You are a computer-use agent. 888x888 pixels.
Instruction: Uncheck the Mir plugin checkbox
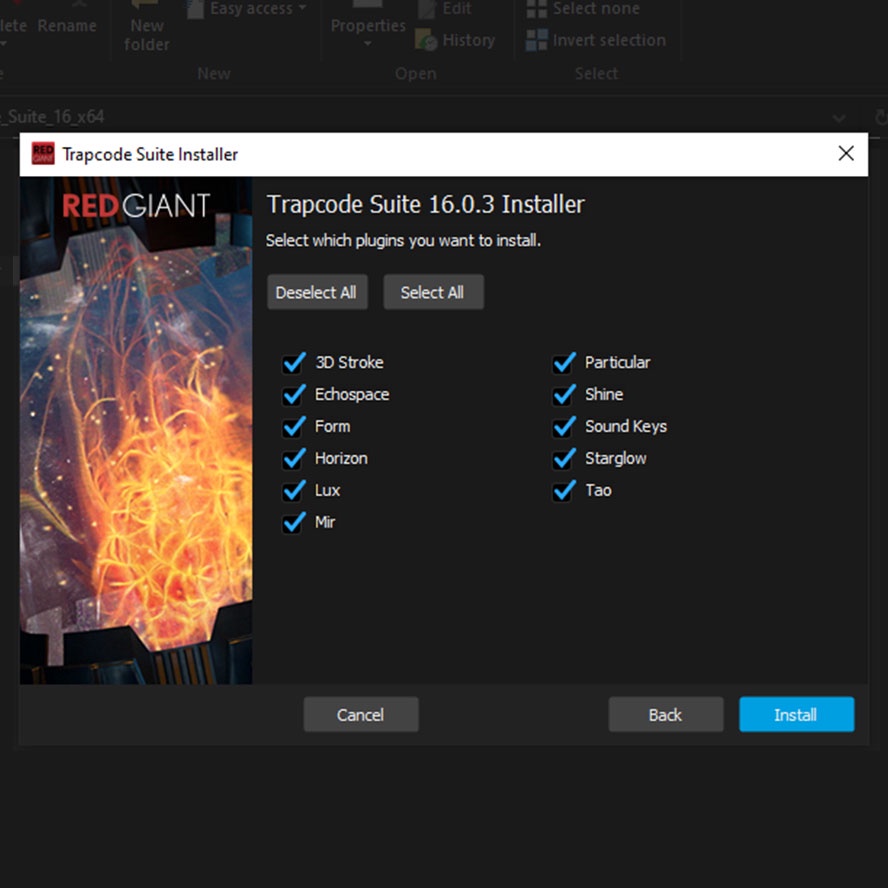click(294, 523)
